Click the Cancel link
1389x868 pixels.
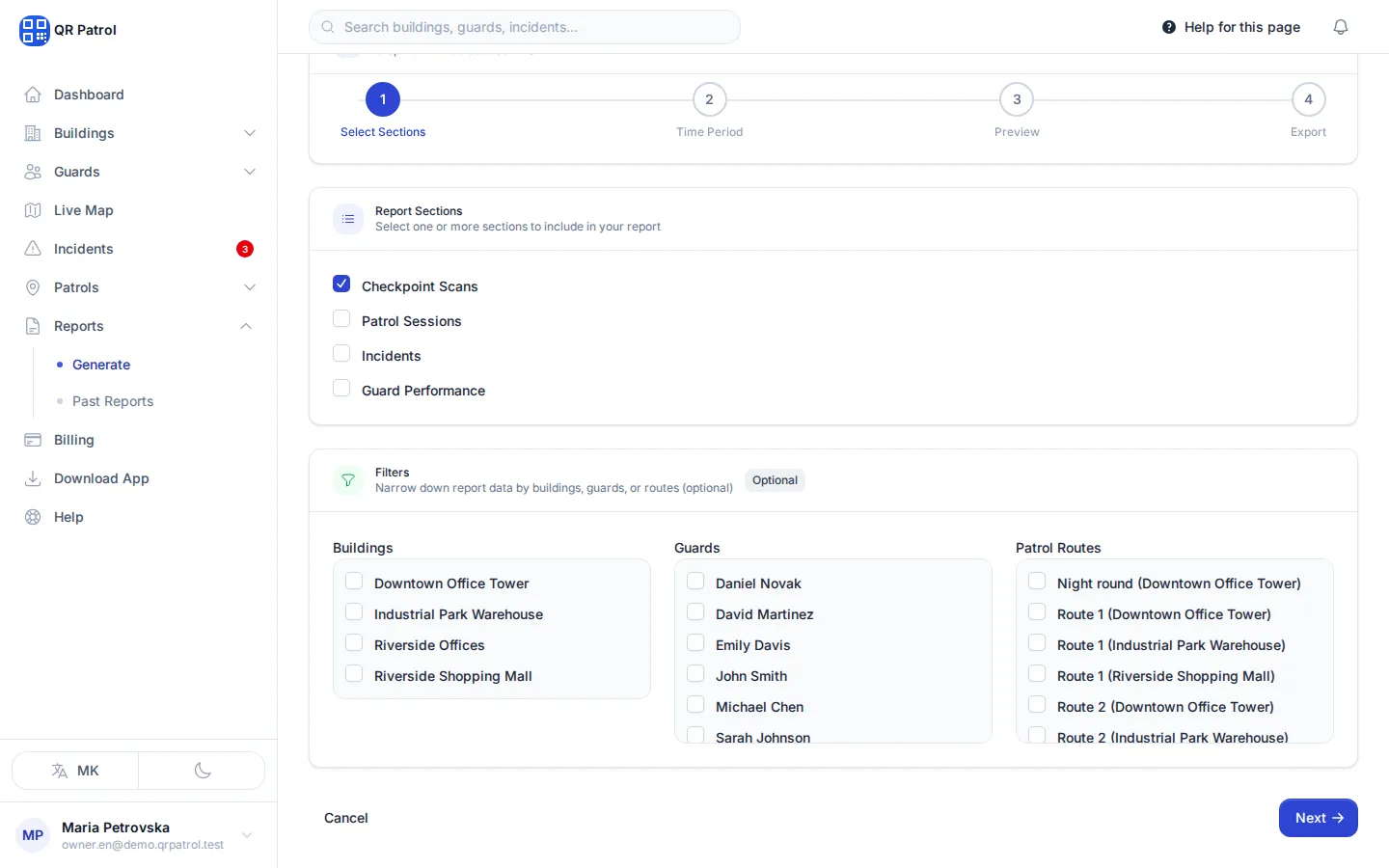pos(345,818)
